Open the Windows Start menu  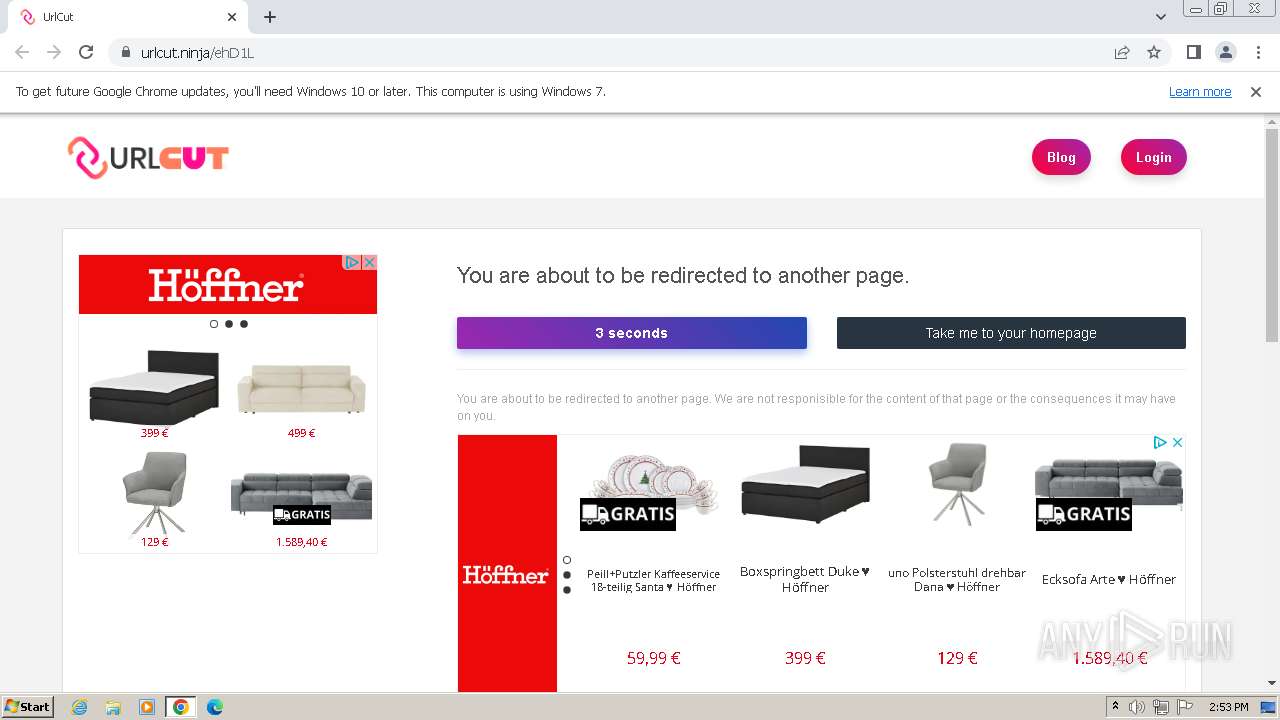[x=28, y=707]
